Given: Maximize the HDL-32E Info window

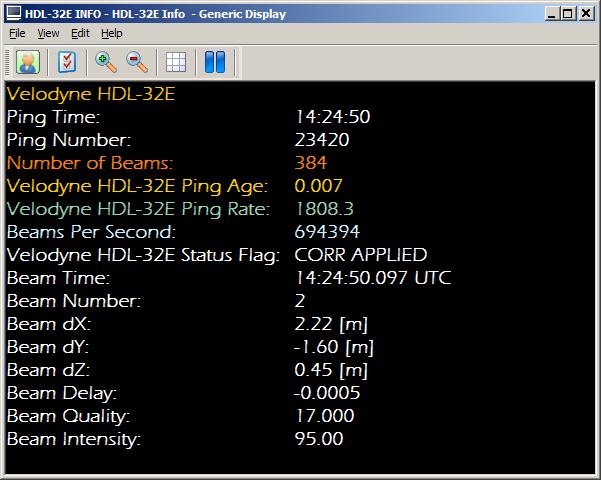Looking at the screenshot, I should 568,14.
